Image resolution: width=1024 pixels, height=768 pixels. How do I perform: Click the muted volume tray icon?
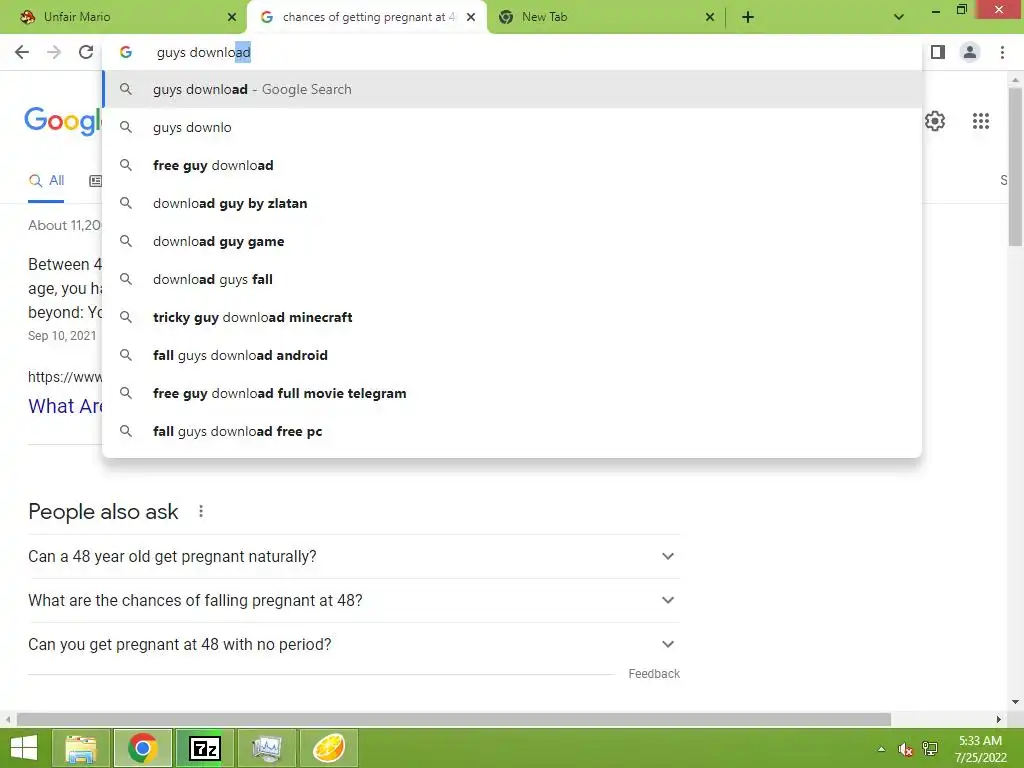point(905,749)
